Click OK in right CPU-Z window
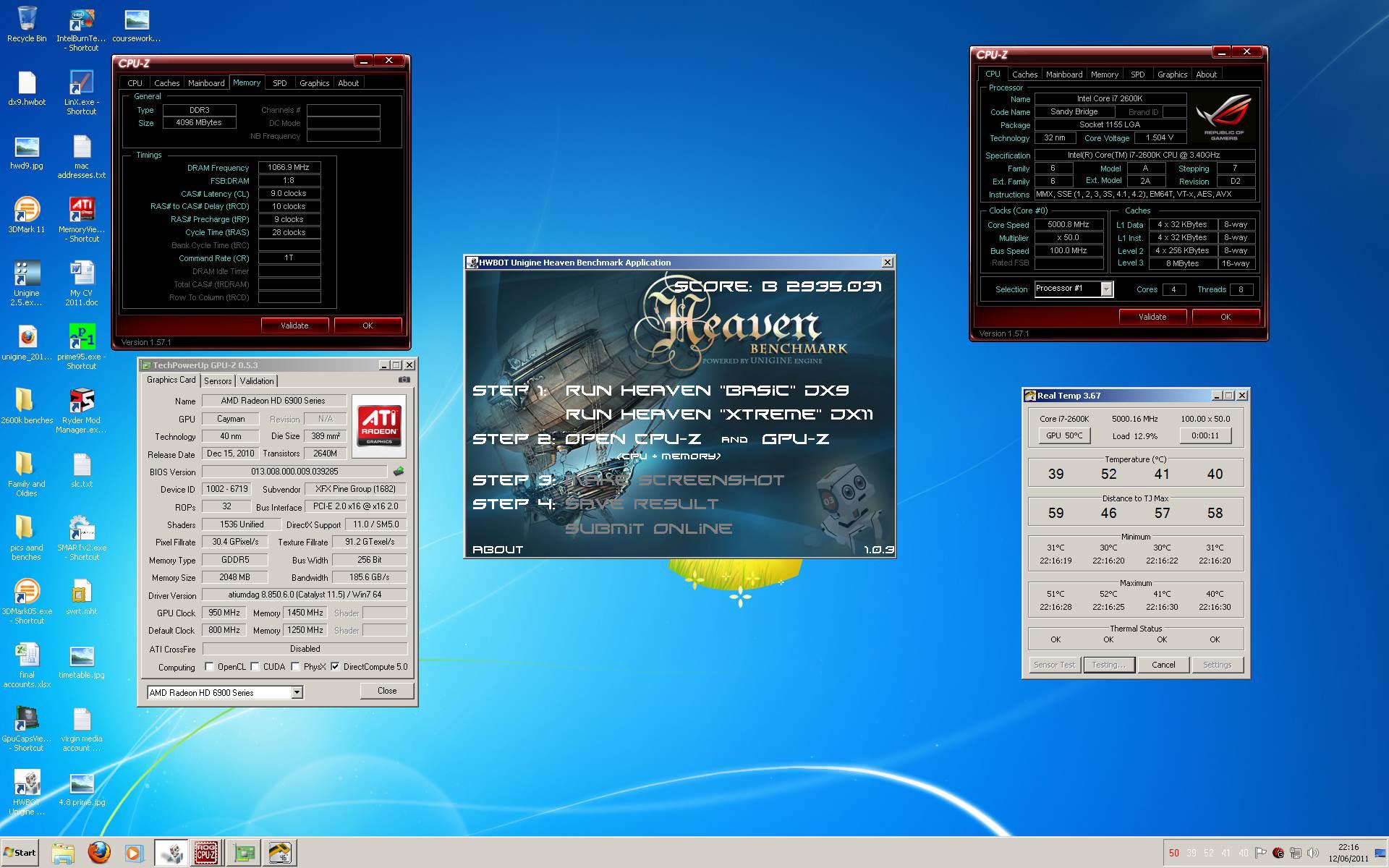Viewport: 1389px width, 868px height. [x=1226, y=317]
